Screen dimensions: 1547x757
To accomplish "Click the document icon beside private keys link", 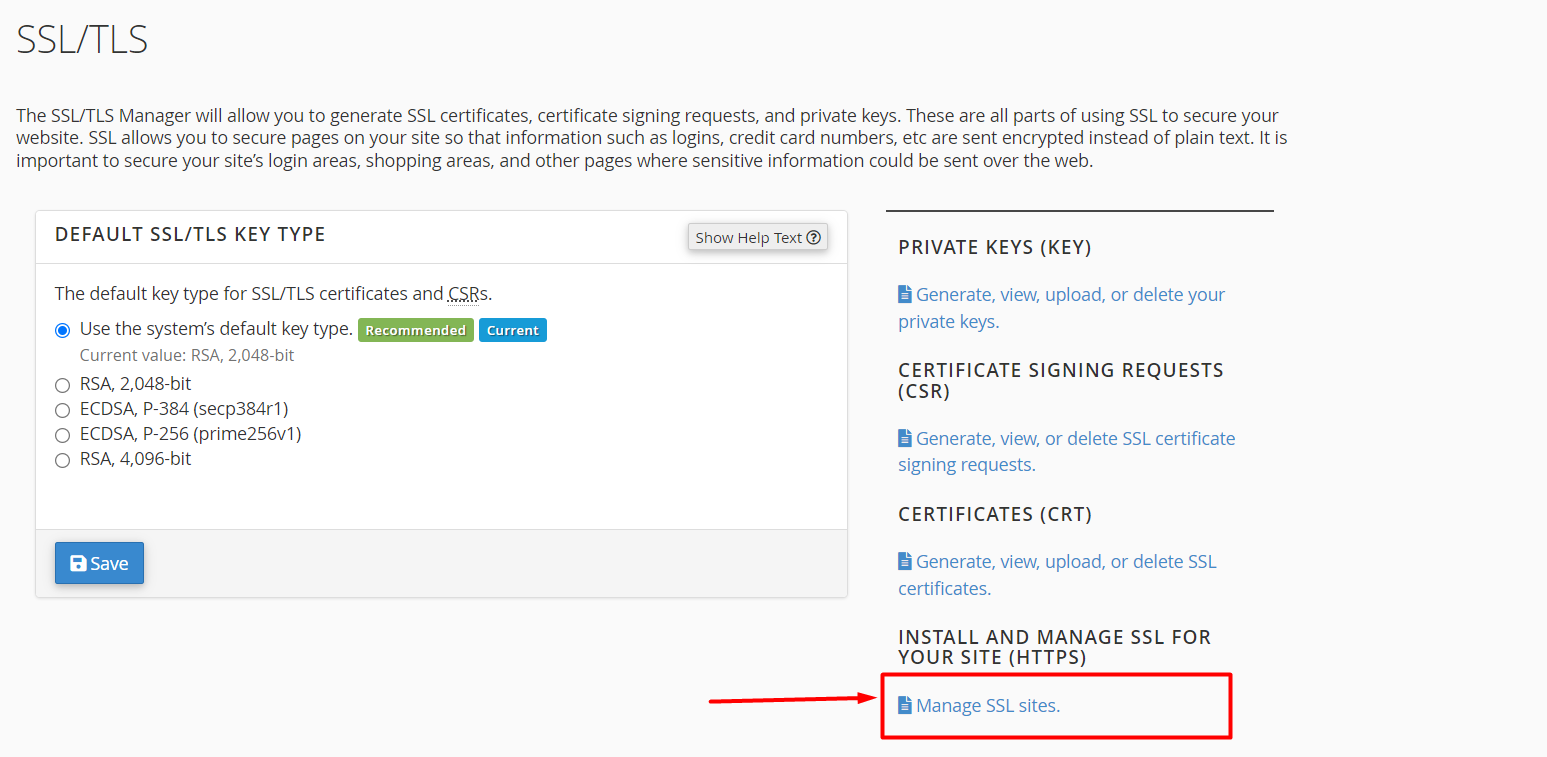I will click(905, 294).
